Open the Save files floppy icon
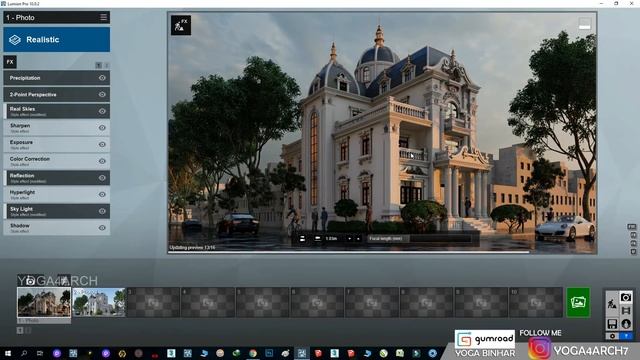This screenshot has width=640, height=360. [x=612, y=324]
